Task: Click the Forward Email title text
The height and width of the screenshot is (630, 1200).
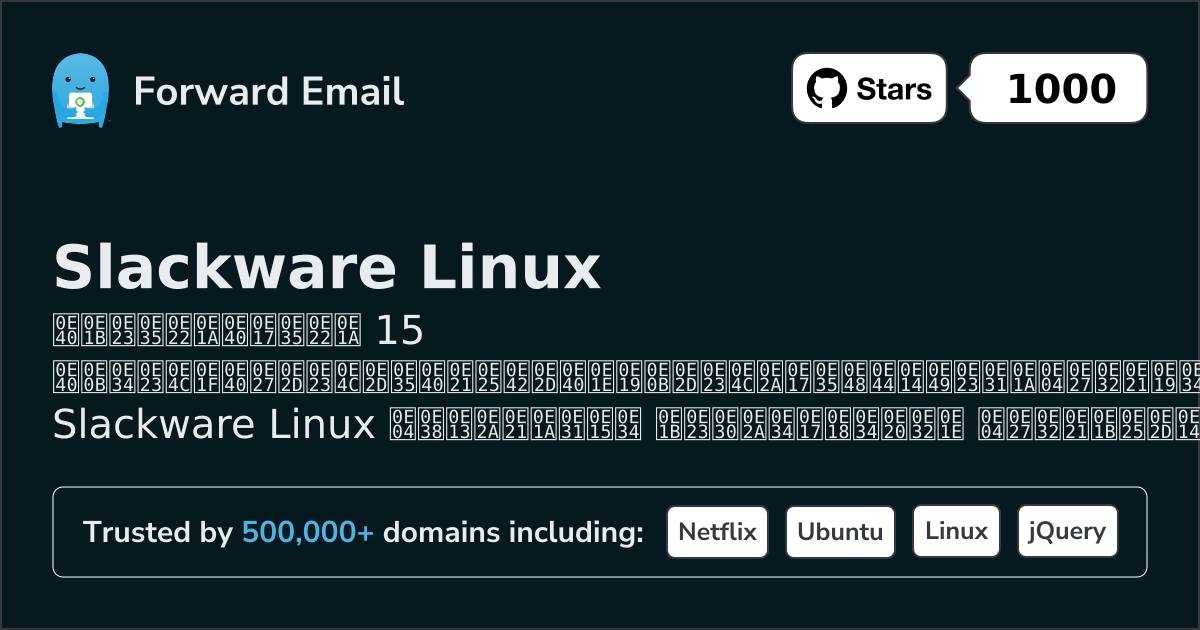Action: click(270, 92)
